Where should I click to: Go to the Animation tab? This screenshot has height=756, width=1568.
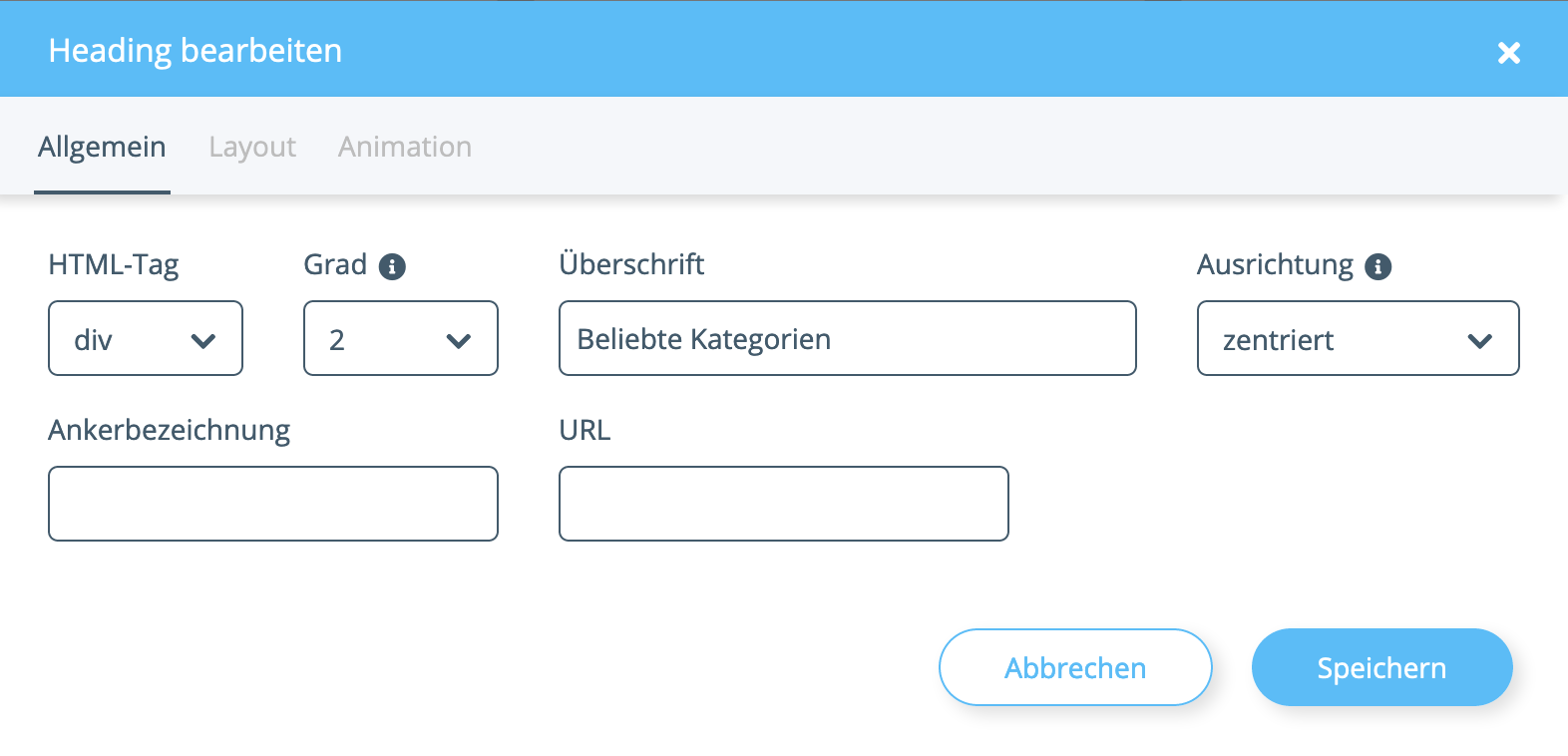(x=405, y=147)
